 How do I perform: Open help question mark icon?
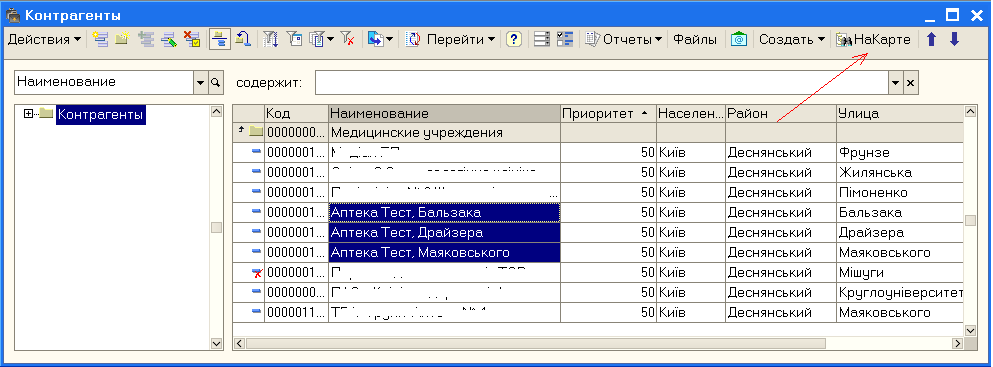(514, 39)
